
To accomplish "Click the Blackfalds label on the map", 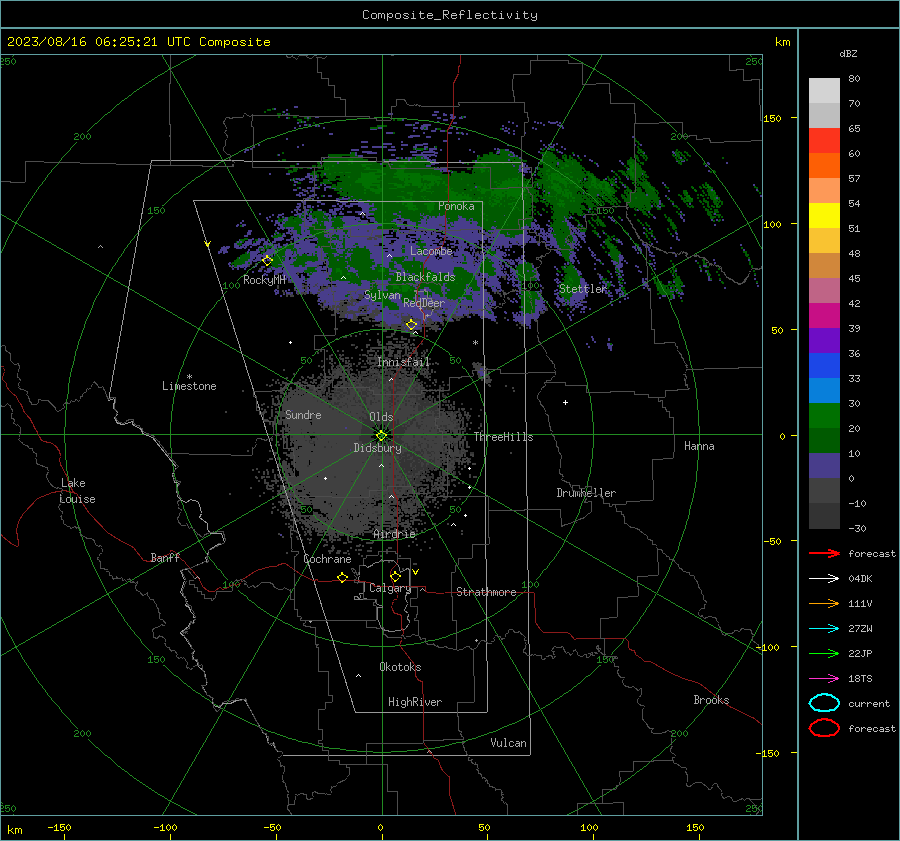I will pyautogui.click(x=425, y=277).
